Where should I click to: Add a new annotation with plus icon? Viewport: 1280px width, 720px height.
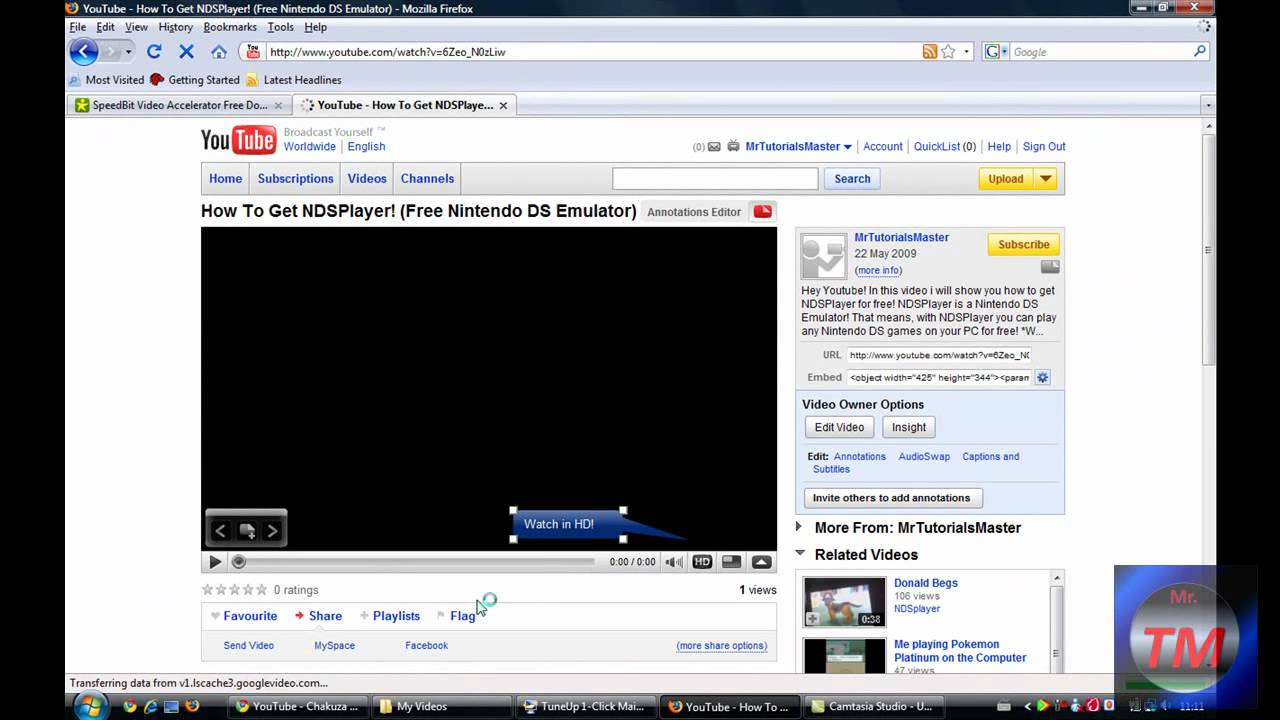click(x=247, y=531)
